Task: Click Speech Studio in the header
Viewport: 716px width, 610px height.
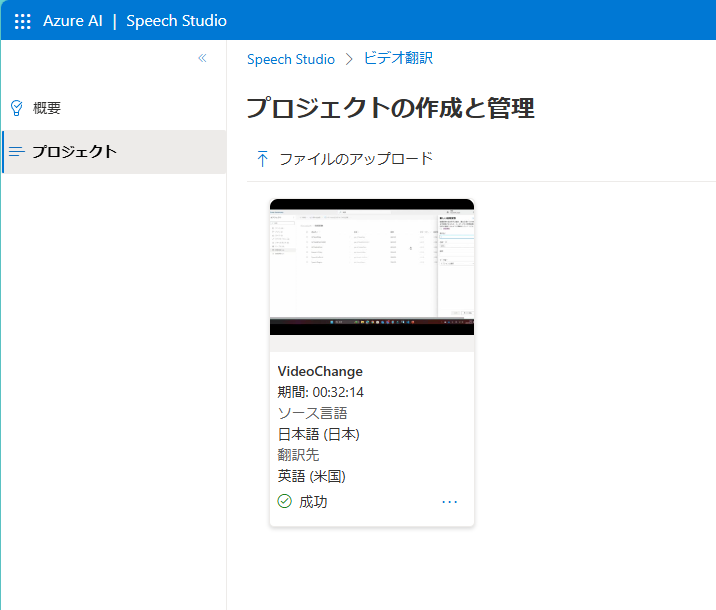Action: (176, 21)
